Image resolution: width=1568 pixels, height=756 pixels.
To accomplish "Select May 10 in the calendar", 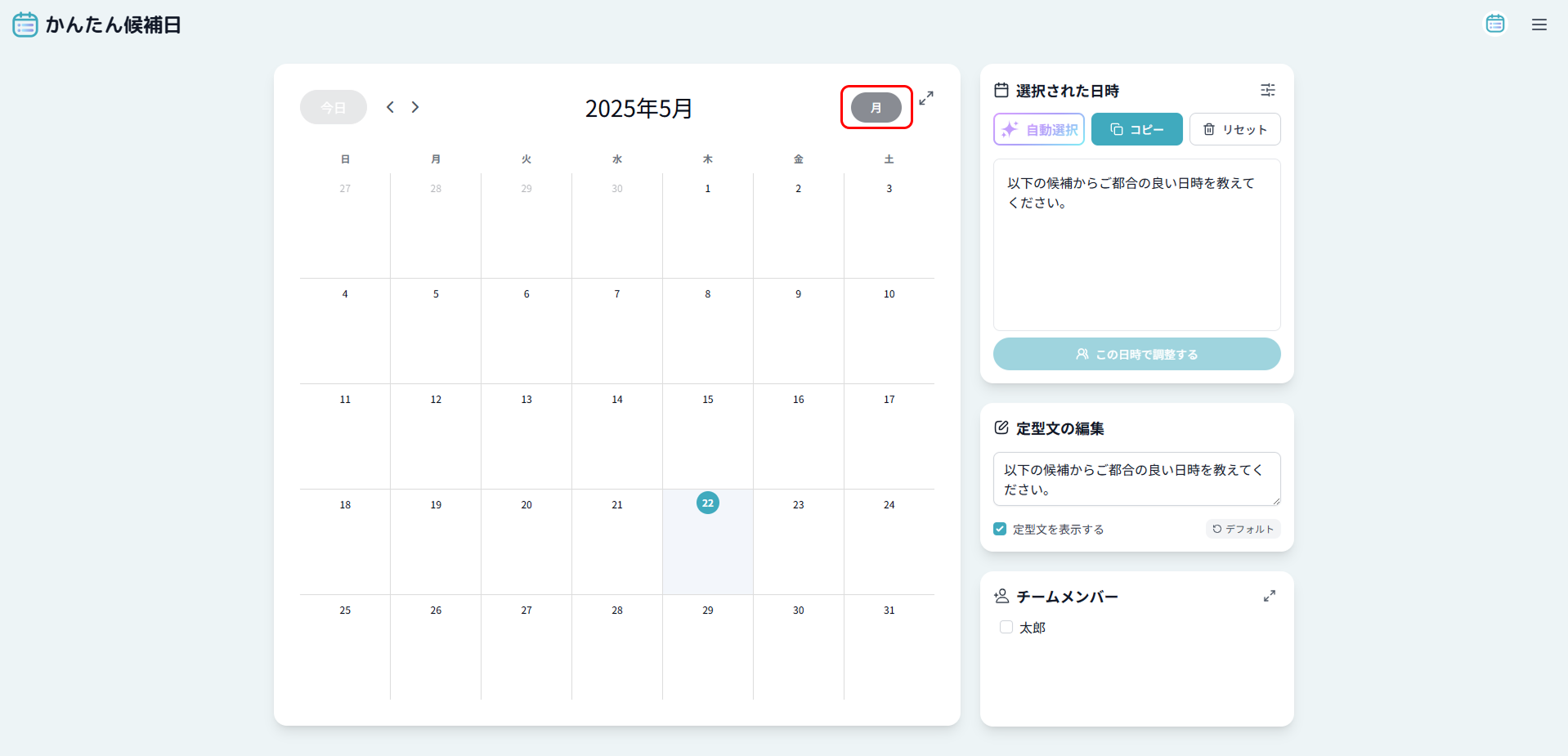I will 889,330.
